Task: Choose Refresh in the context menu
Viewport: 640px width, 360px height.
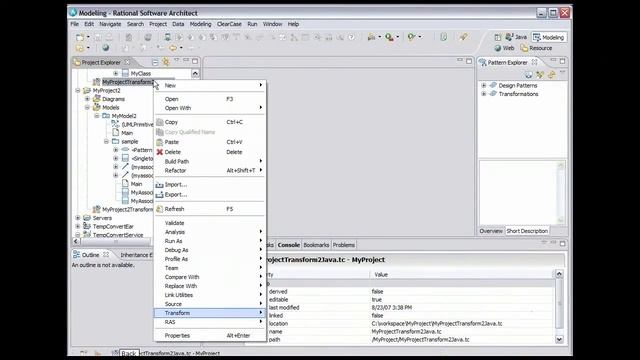Action: tap(210, 209)
